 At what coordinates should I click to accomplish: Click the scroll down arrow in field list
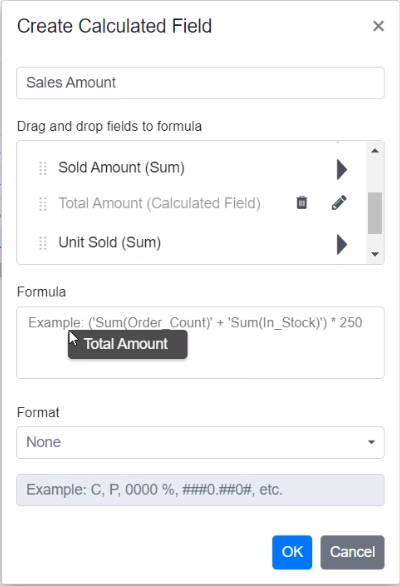(375, 254)
